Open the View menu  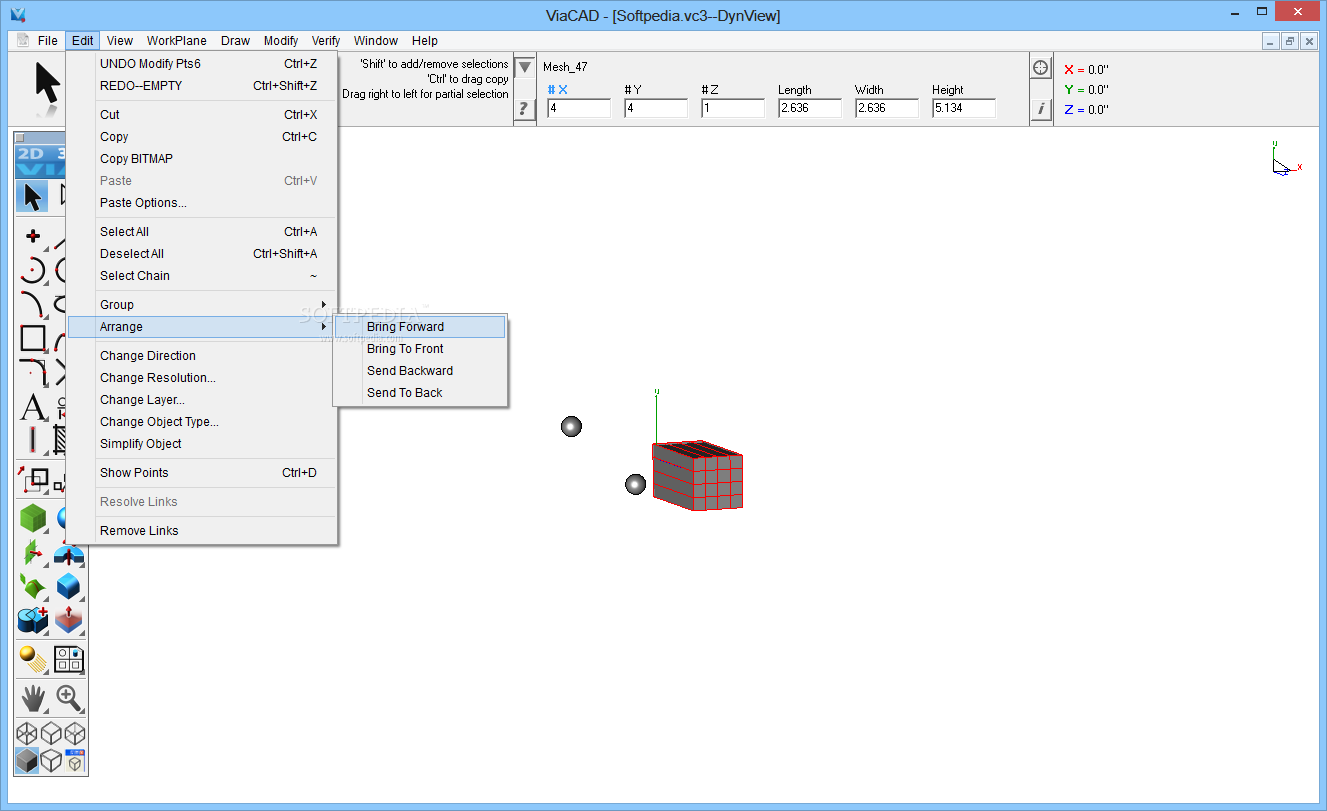pos(120,41)
